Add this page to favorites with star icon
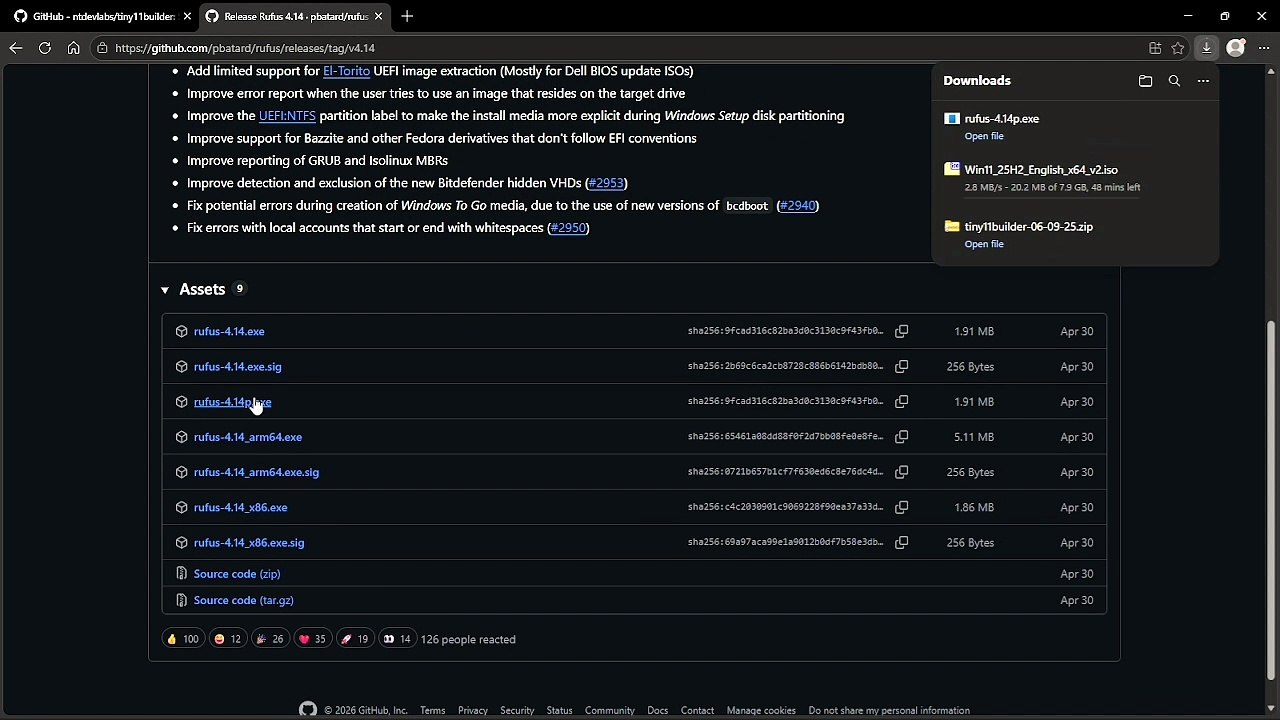 (x=1178, y=48)
